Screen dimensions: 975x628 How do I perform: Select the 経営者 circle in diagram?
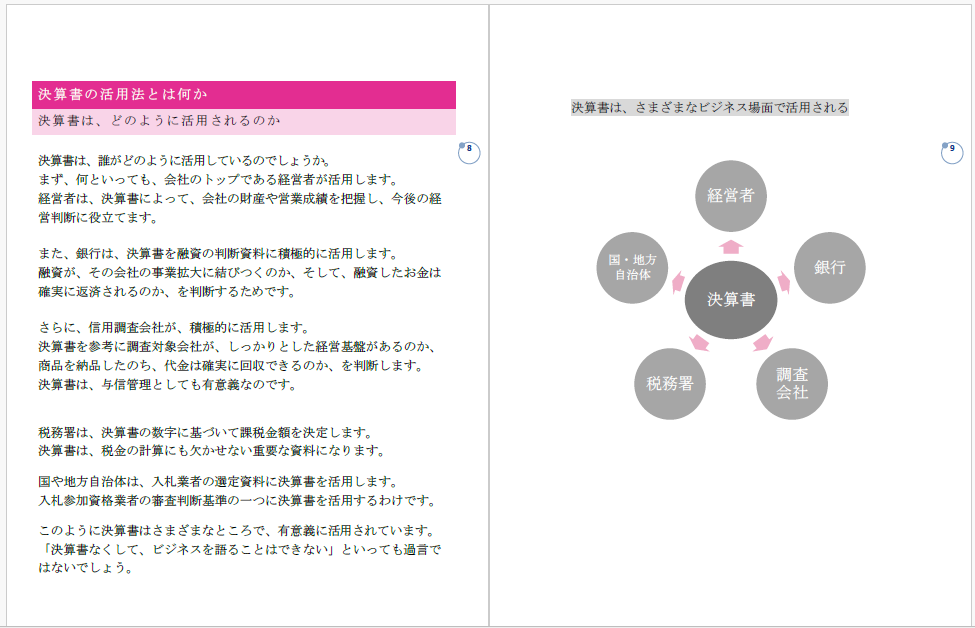point(731,196)
